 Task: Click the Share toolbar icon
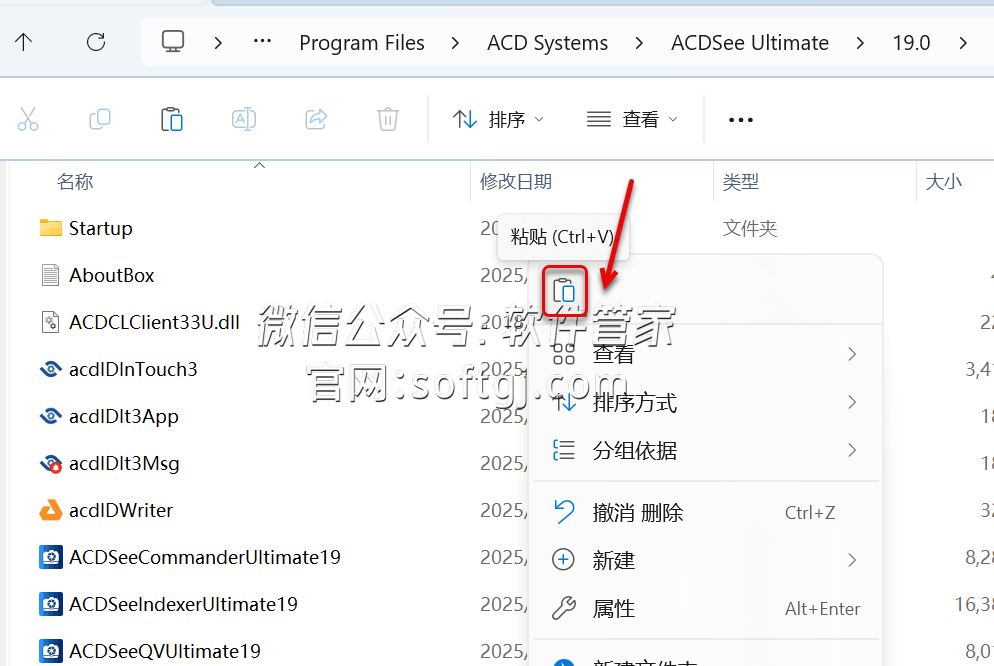click(x=316, y=119)
